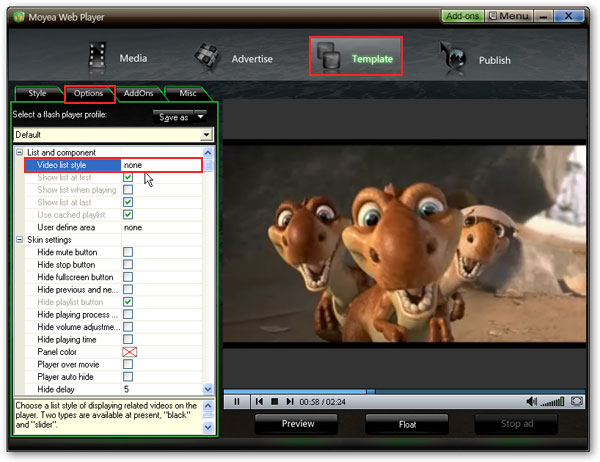Collapse the Skin settings group

19,240
